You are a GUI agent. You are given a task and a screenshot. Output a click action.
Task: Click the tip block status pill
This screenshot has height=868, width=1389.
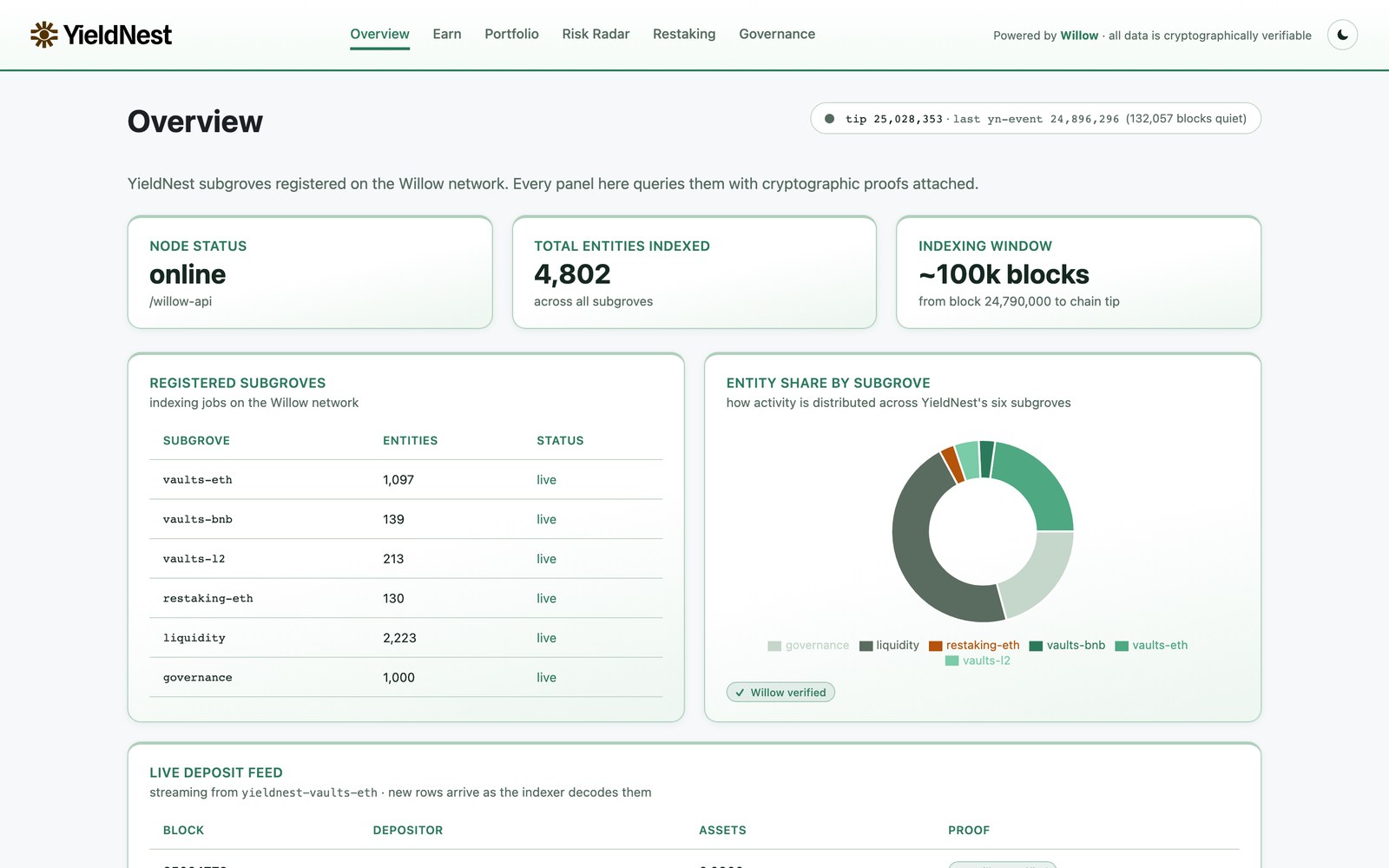[x=1035, y=119]
